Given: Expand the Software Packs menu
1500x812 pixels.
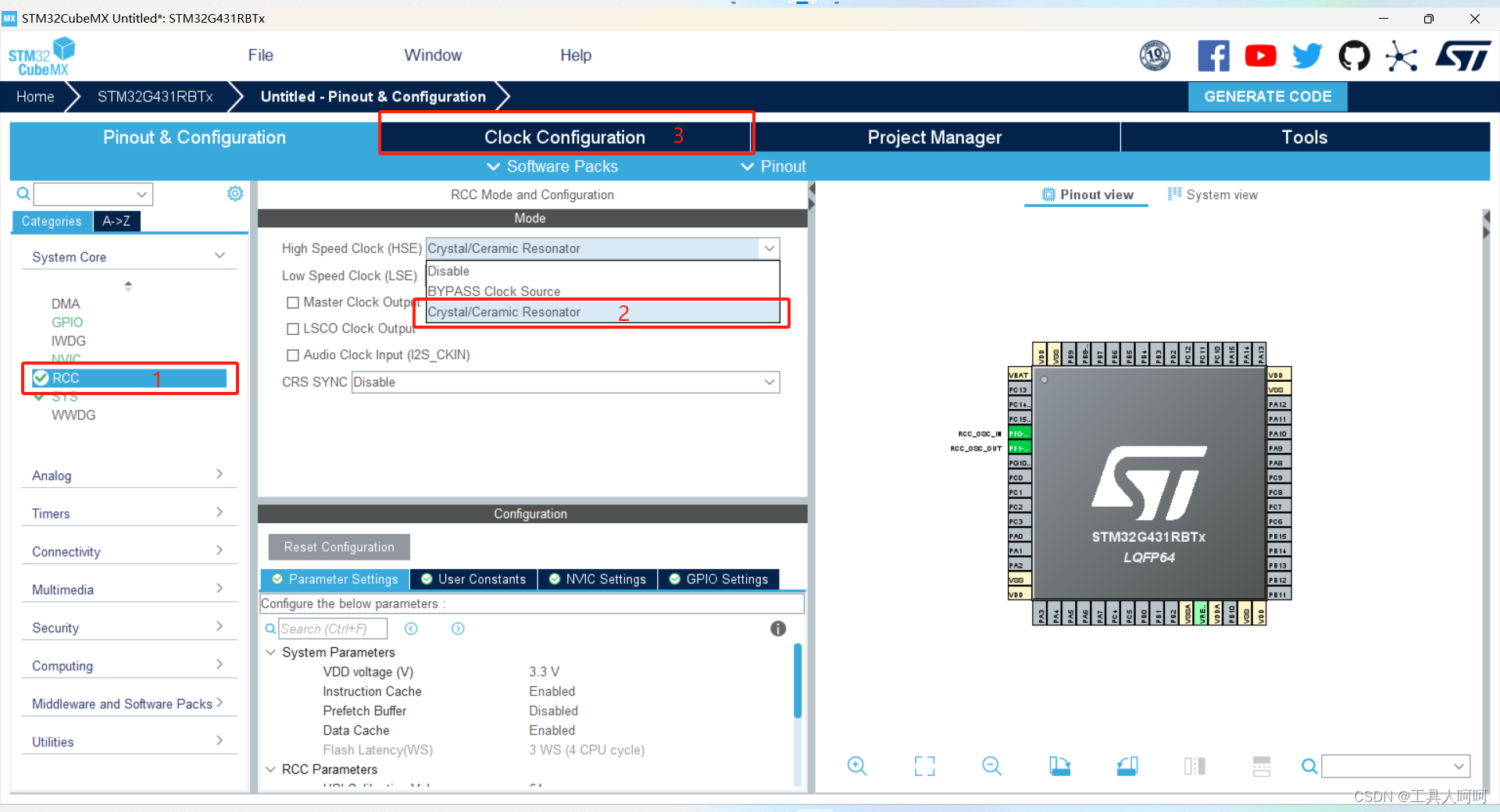Looking at the screenshot, I should [x=552, y=166].
